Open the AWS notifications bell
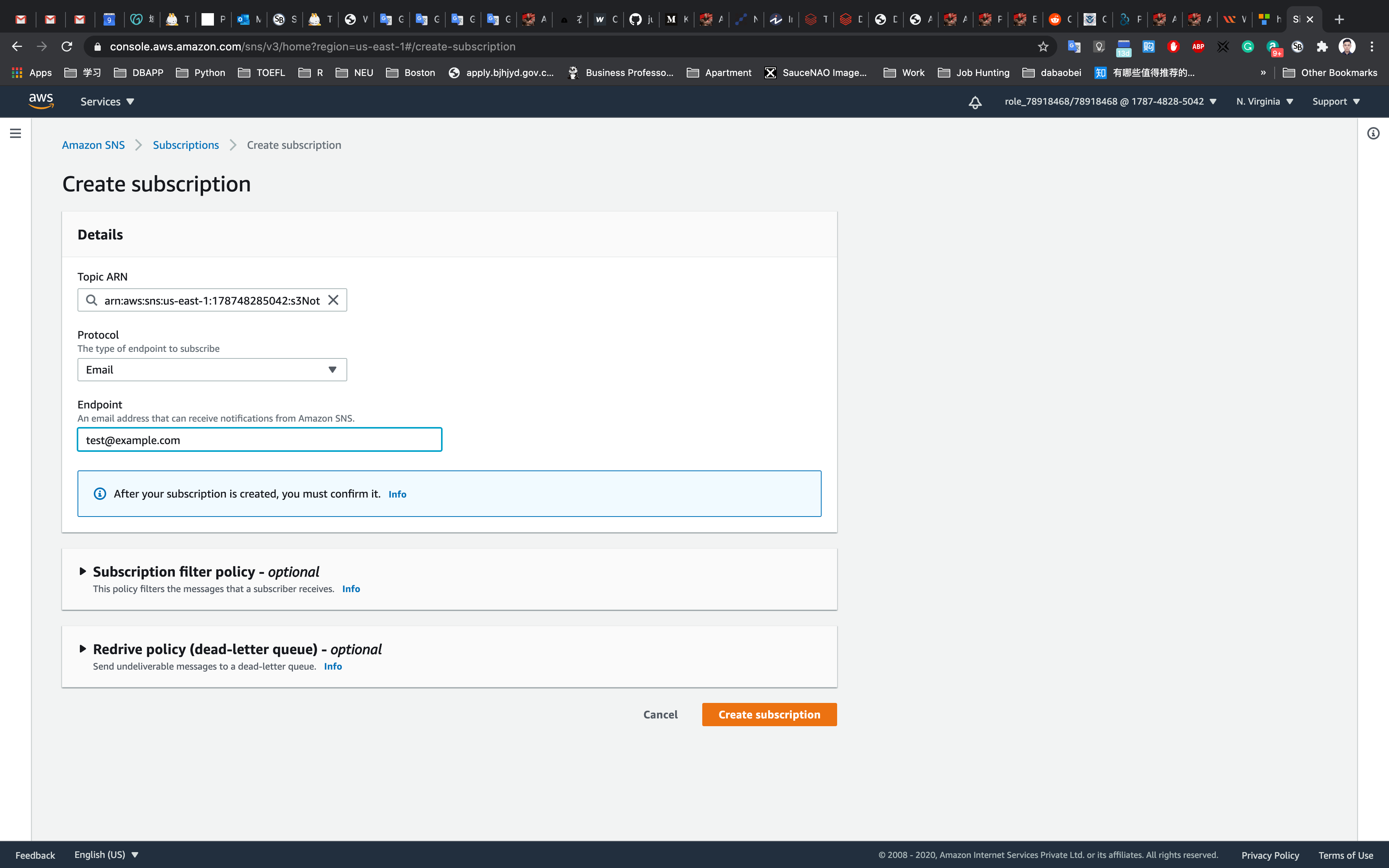The width and height of the screenshot is (1389, 868). click(x=975, y=102)
